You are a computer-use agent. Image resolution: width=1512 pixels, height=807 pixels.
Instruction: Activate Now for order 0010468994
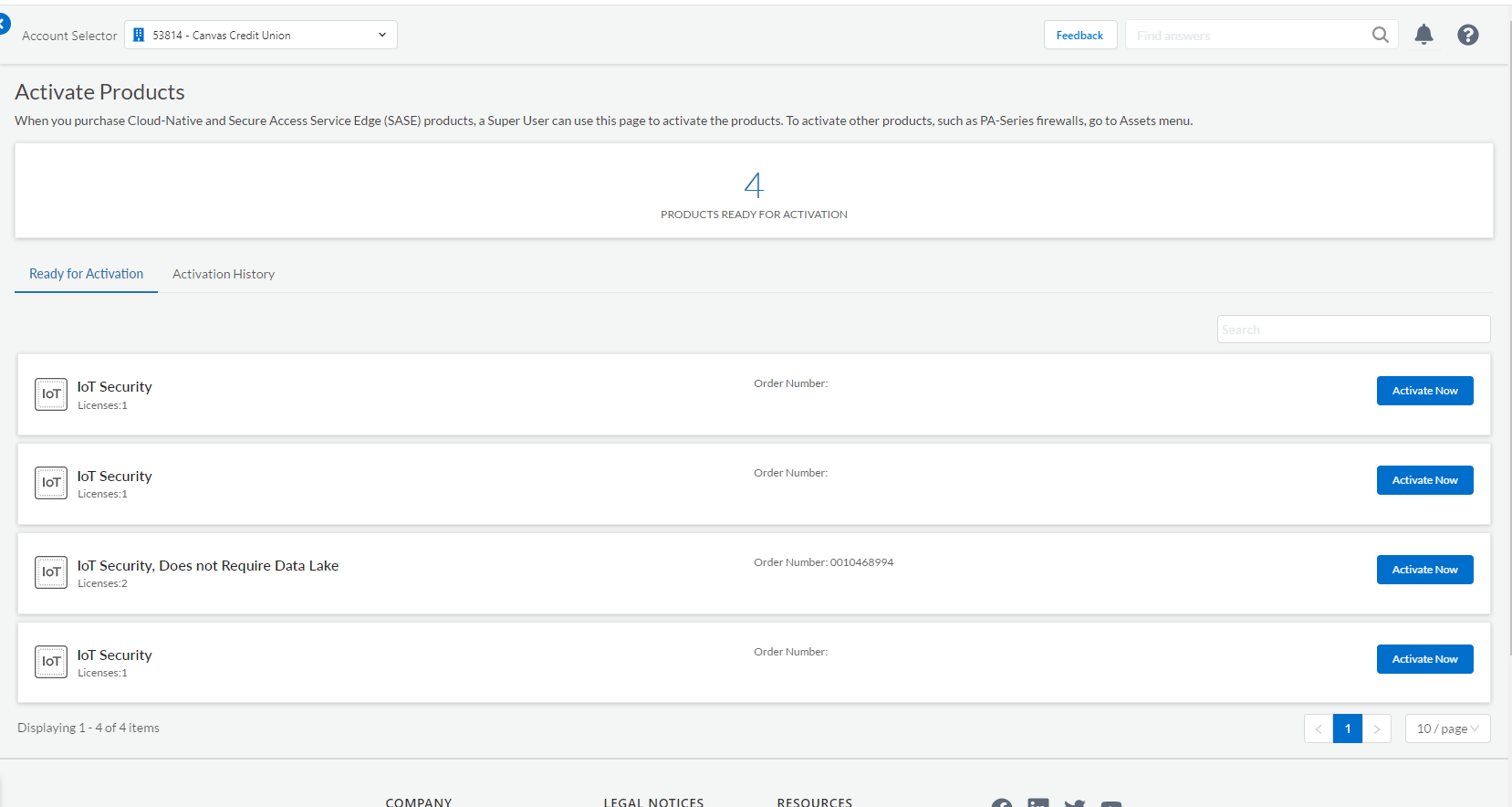pyautogui.click(x=1424, y=570)
